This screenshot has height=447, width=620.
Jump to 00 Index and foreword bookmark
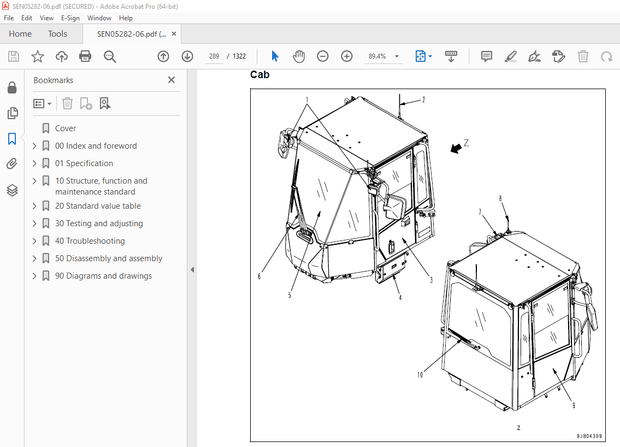pos(96,146)
